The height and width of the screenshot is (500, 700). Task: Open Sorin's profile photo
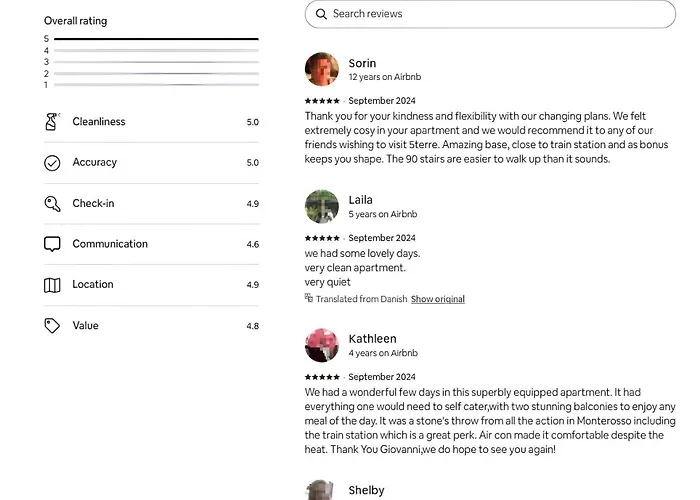click(322, 69)
